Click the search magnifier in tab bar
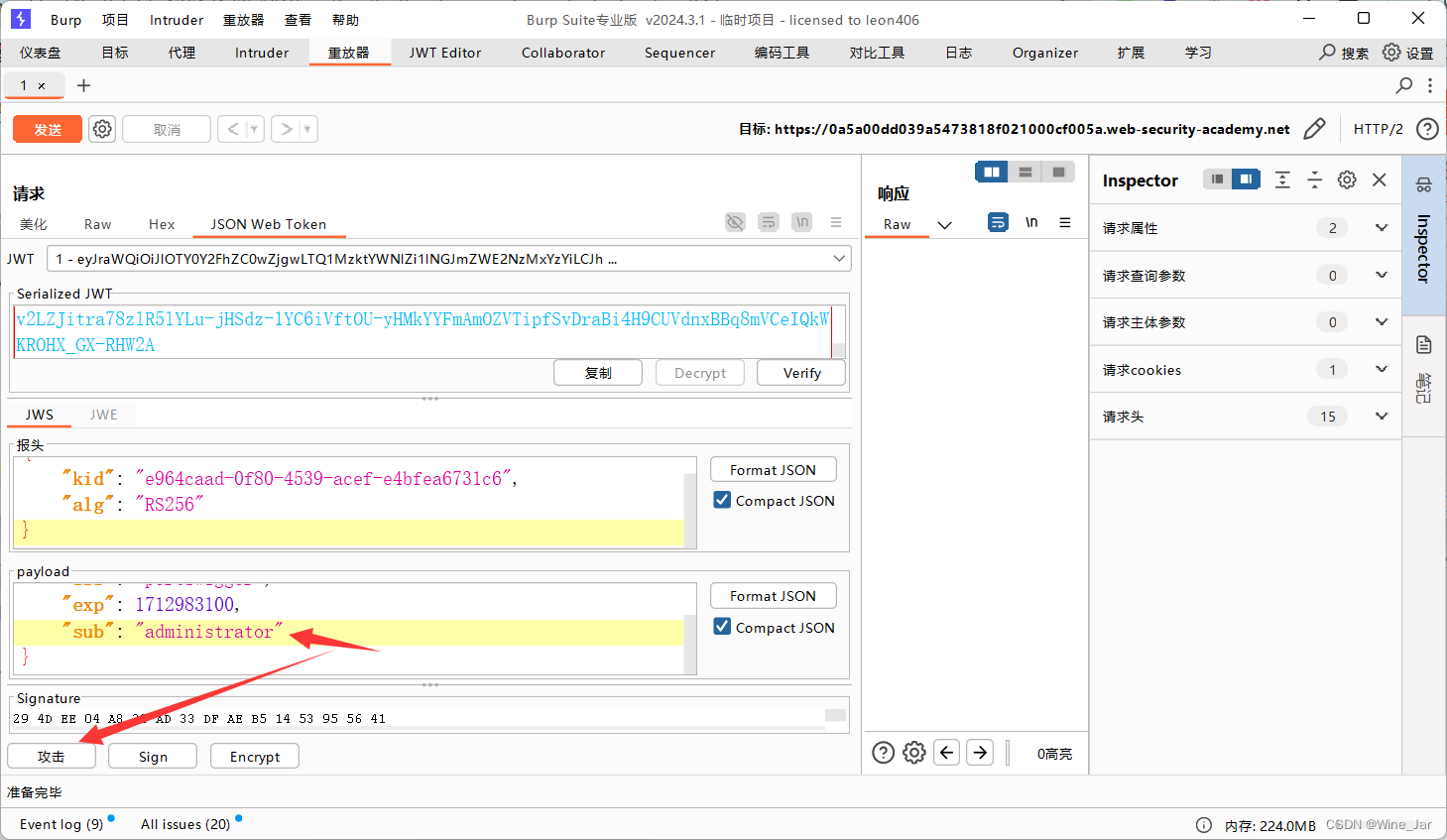The width and height of the screenshot is (1447, 840). pos(1404,85)
